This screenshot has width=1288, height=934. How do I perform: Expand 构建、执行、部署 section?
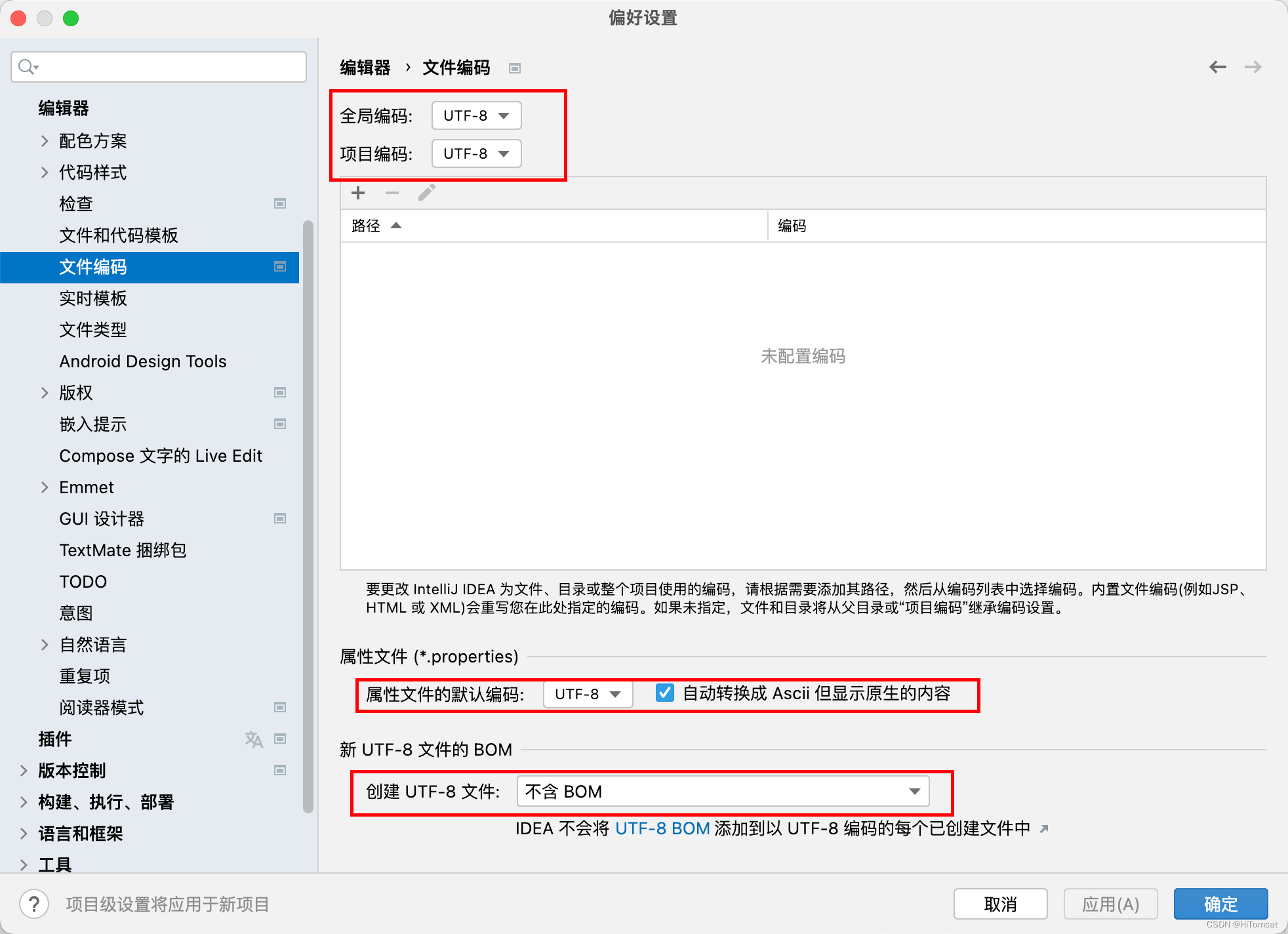click(24, 802)
